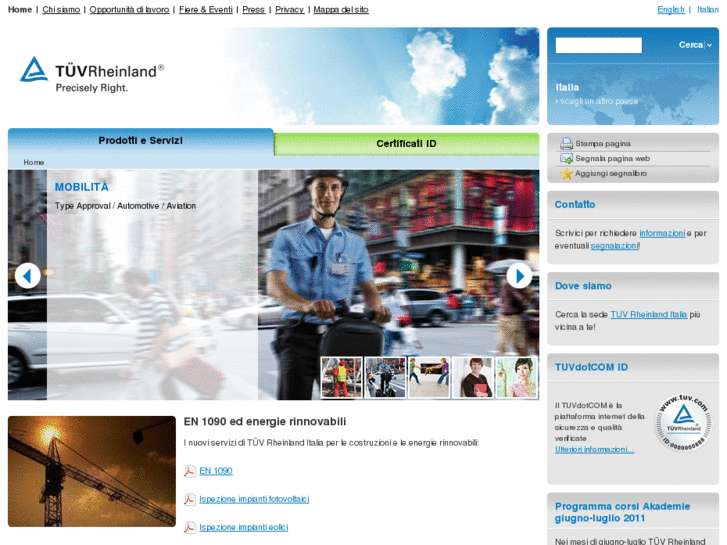The height and width of the screenshot is (545, 727).
Task: Click the TUVdotCOM ID heading
Action: point(592,367)
